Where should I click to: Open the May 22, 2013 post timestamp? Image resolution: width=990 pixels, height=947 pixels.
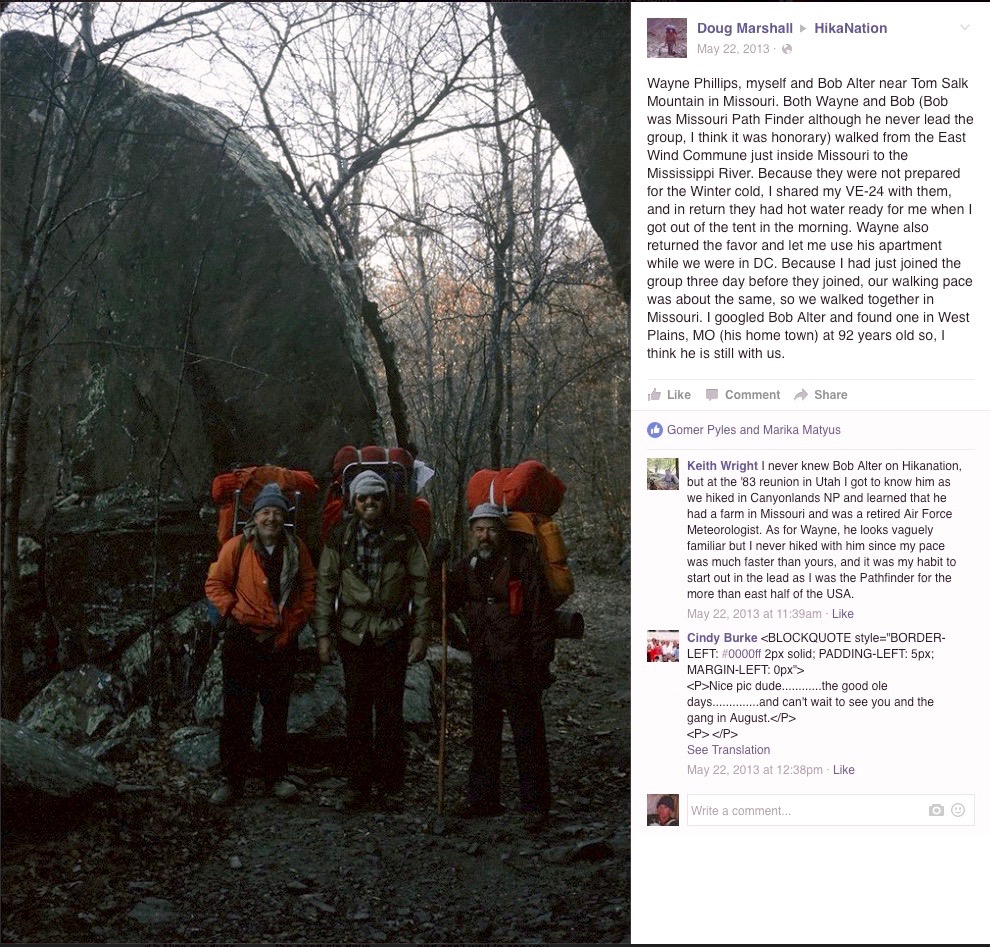tap(733, 49)
